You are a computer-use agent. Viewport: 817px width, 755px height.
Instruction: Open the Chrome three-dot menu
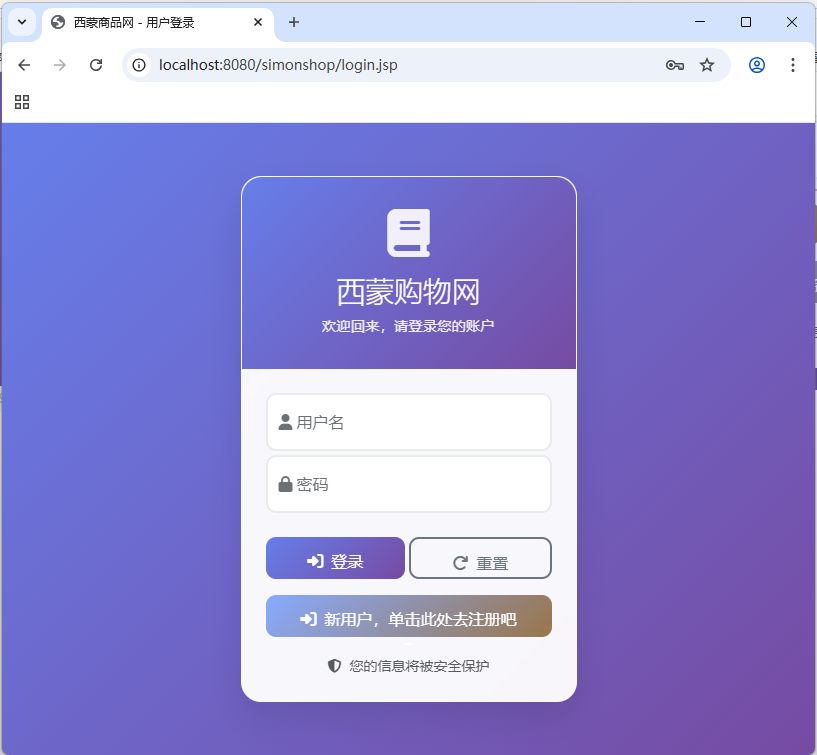tap(793, 65)
